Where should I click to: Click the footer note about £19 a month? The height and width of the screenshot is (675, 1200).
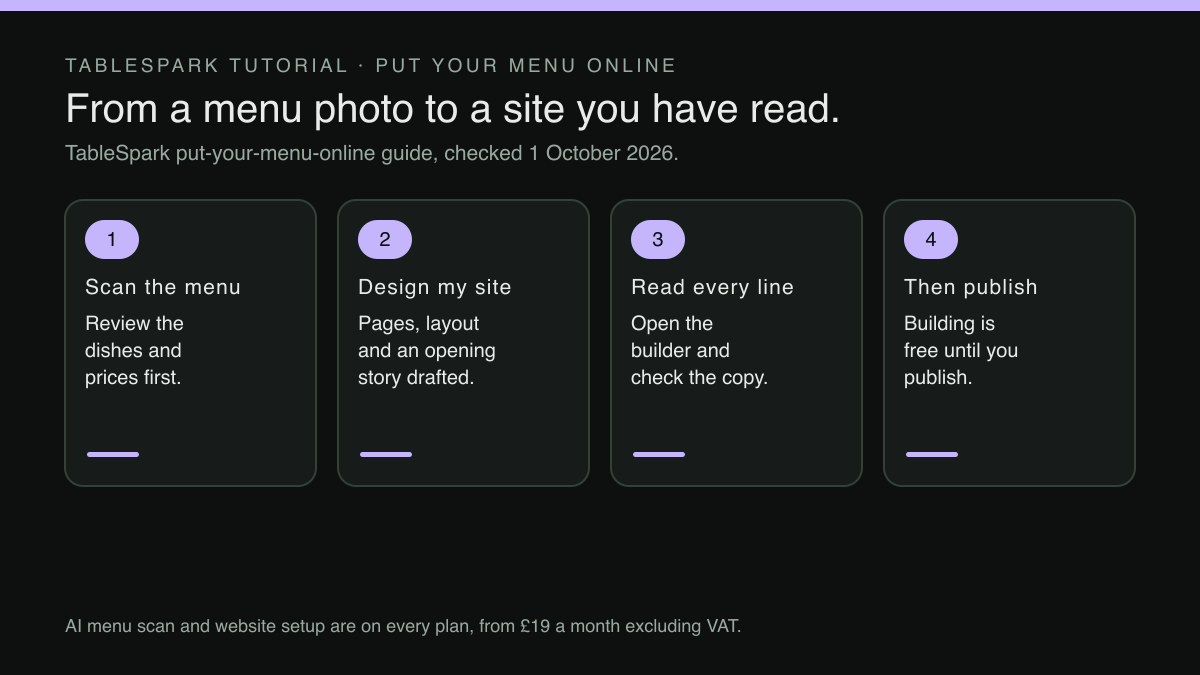tap(403, 626)
